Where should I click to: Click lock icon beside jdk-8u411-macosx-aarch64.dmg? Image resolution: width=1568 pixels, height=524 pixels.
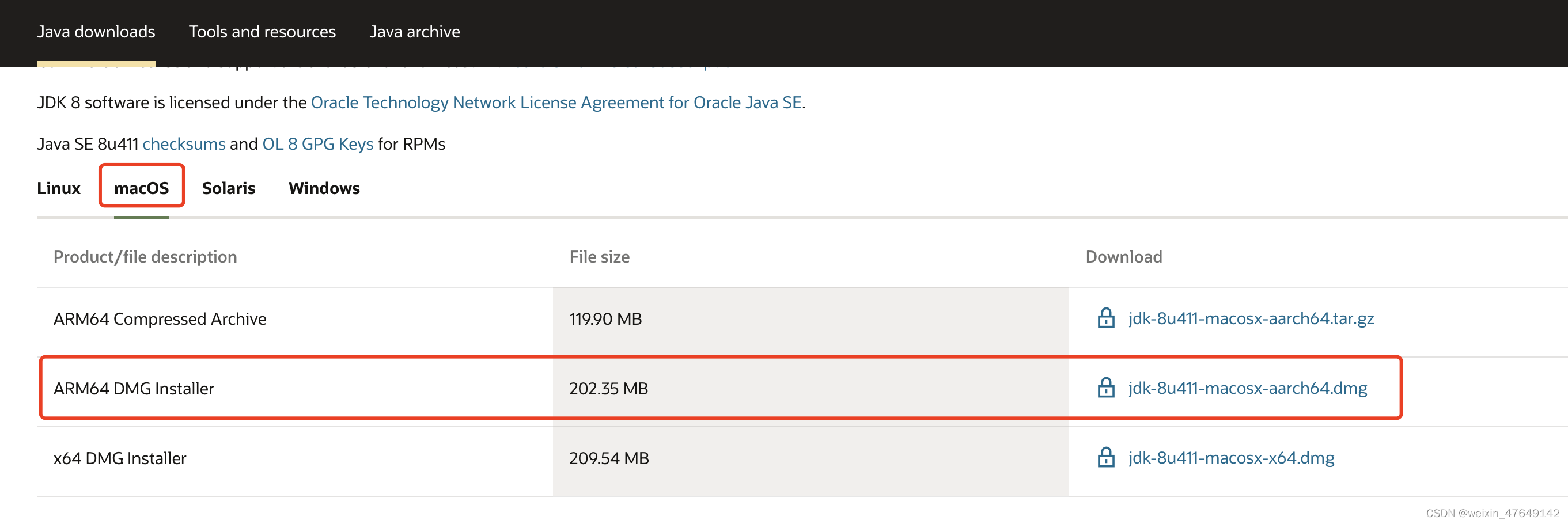1105,388
